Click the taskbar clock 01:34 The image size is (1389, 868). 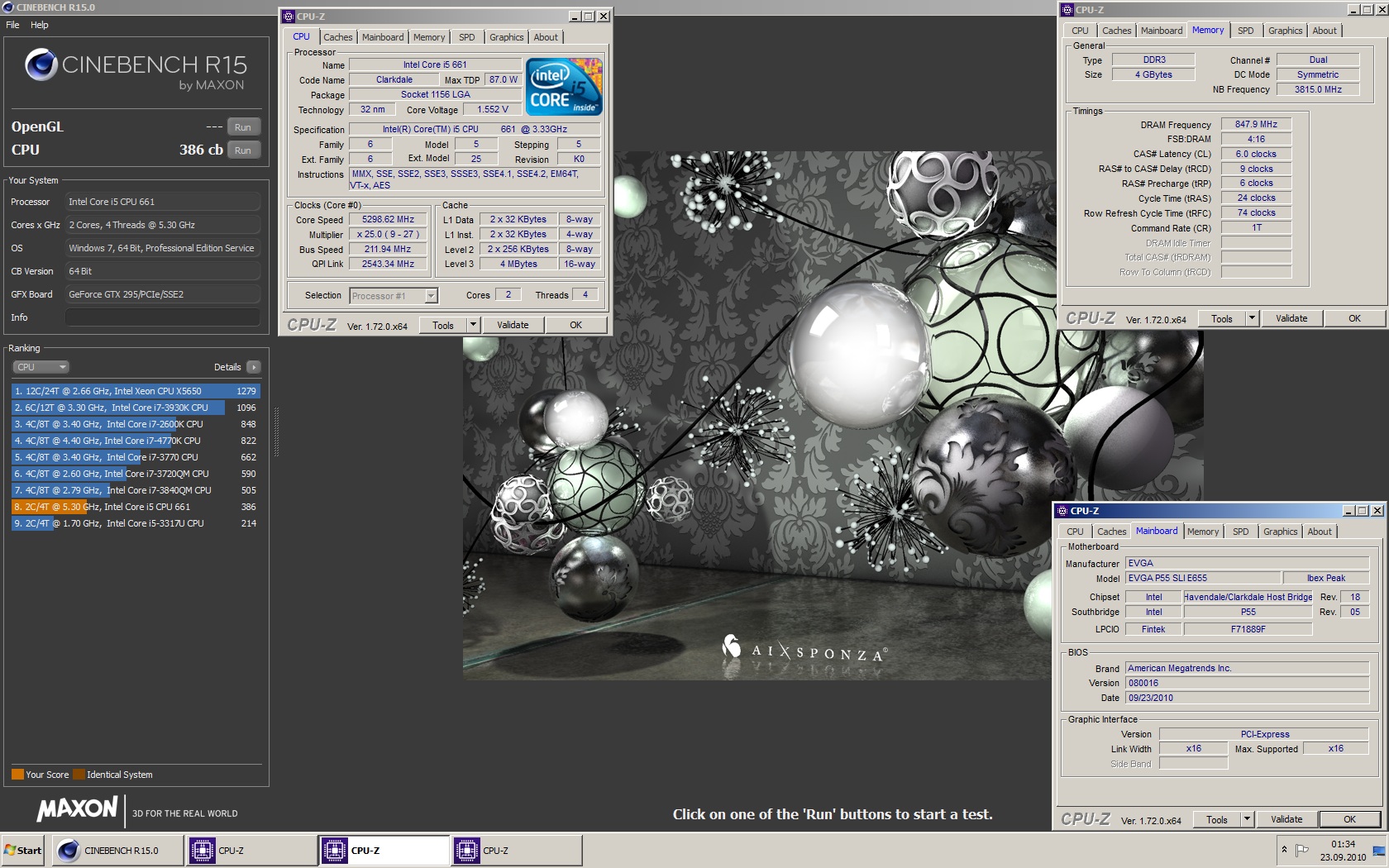[x=1343, y=844]
